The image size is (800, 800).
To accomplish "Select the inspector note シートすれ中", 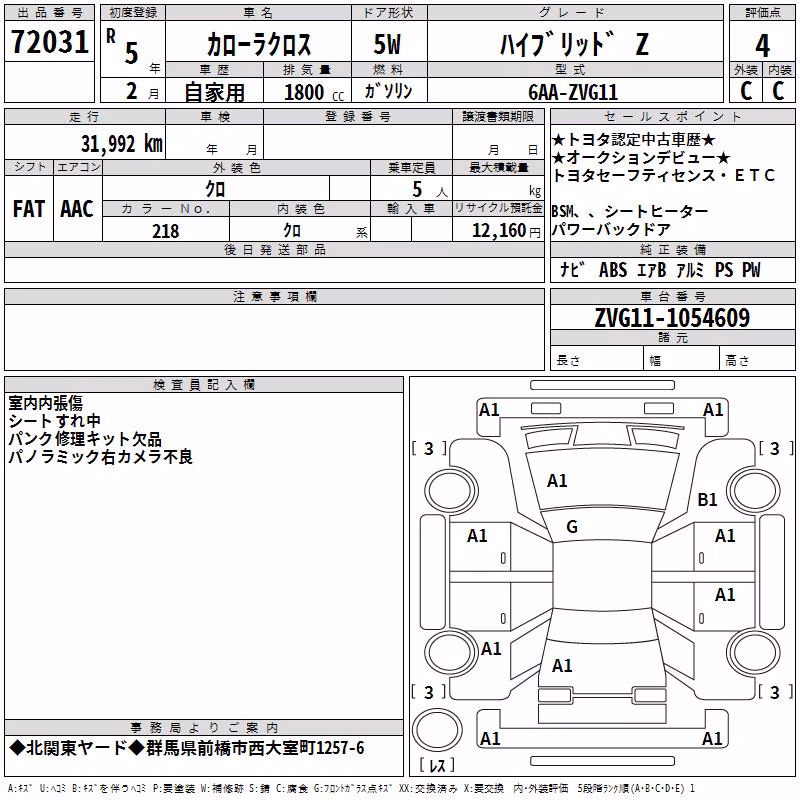I will pyautogui.click(x=55, y=421).
